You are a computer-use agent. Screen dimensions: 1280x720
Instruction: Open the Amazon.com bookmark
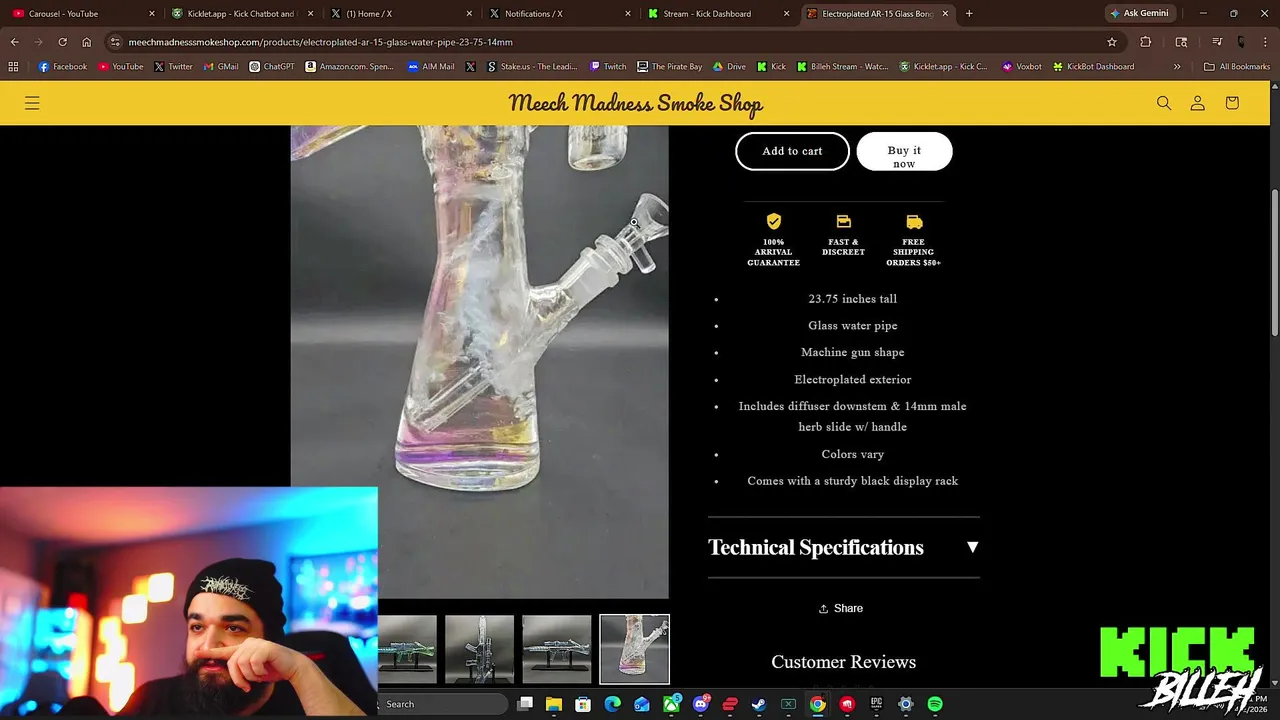[350, 67]
